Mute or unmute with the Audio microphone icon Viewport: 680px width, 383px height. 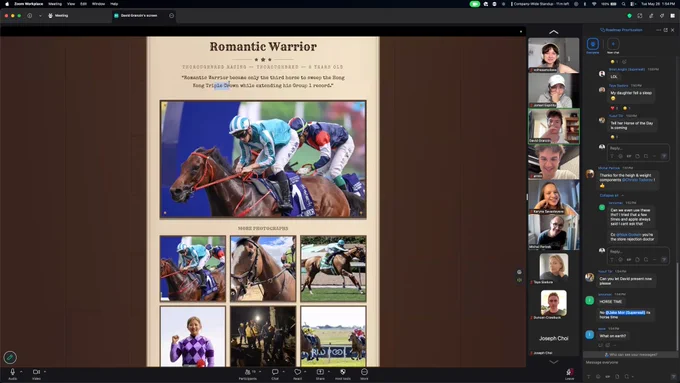tap(13, 372)
